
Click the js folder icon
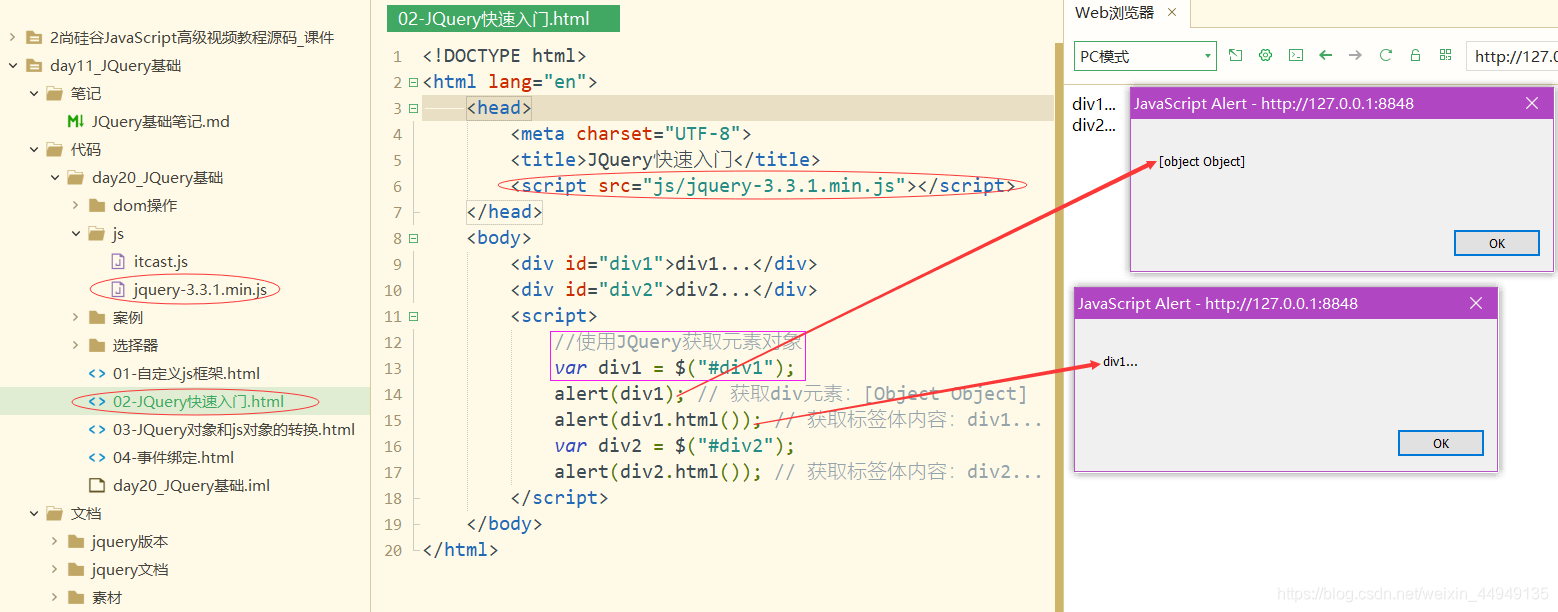(x=96, y=233)
